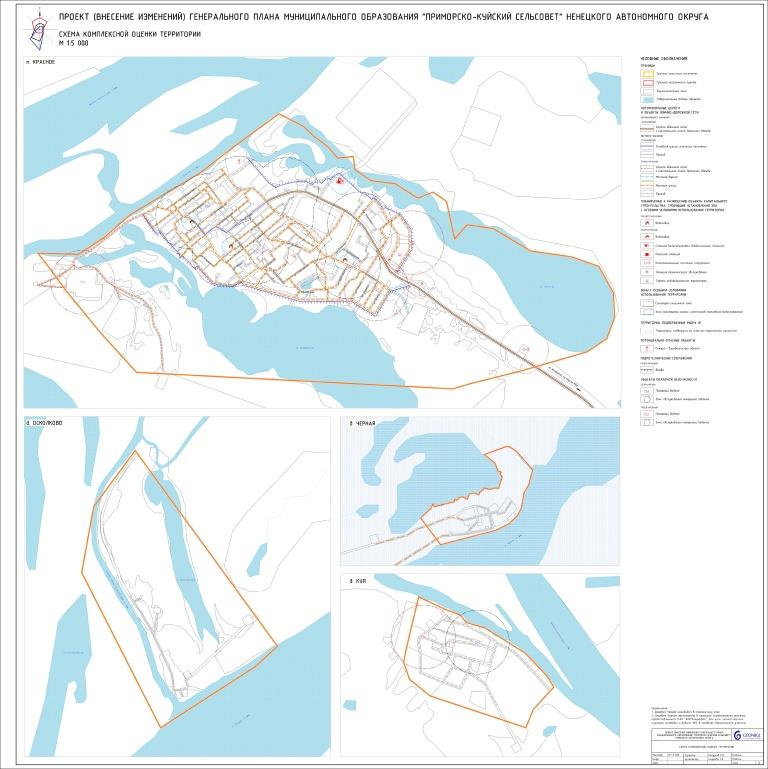This screenshot has height=769, width=768.
Task: Click the red-outlined boundary legend swatch
Action: [647, 82]
